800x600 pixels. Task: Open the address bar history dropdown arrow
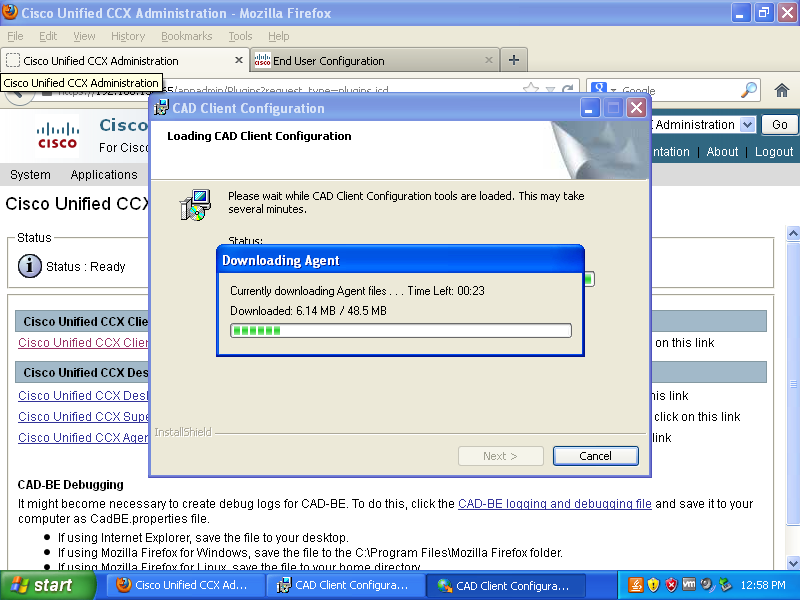[x=550, y=90]
